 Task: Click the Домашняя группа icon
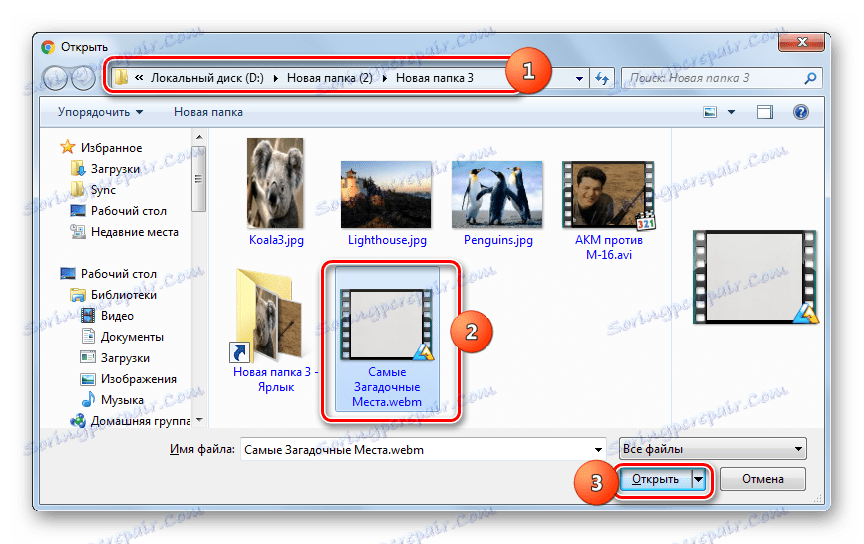[x=78, y=421]
